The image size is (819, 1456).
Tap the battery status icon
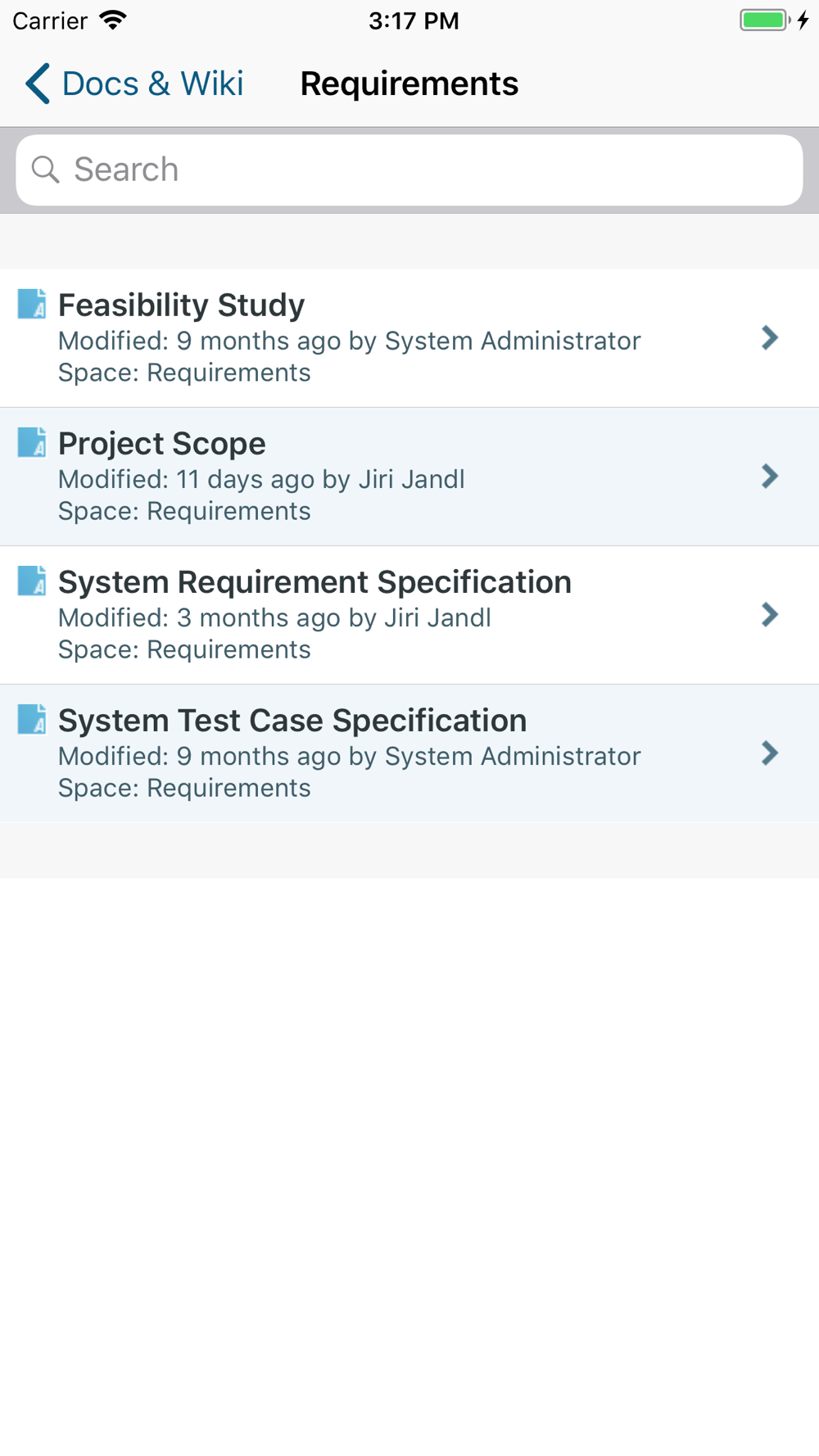765,20
